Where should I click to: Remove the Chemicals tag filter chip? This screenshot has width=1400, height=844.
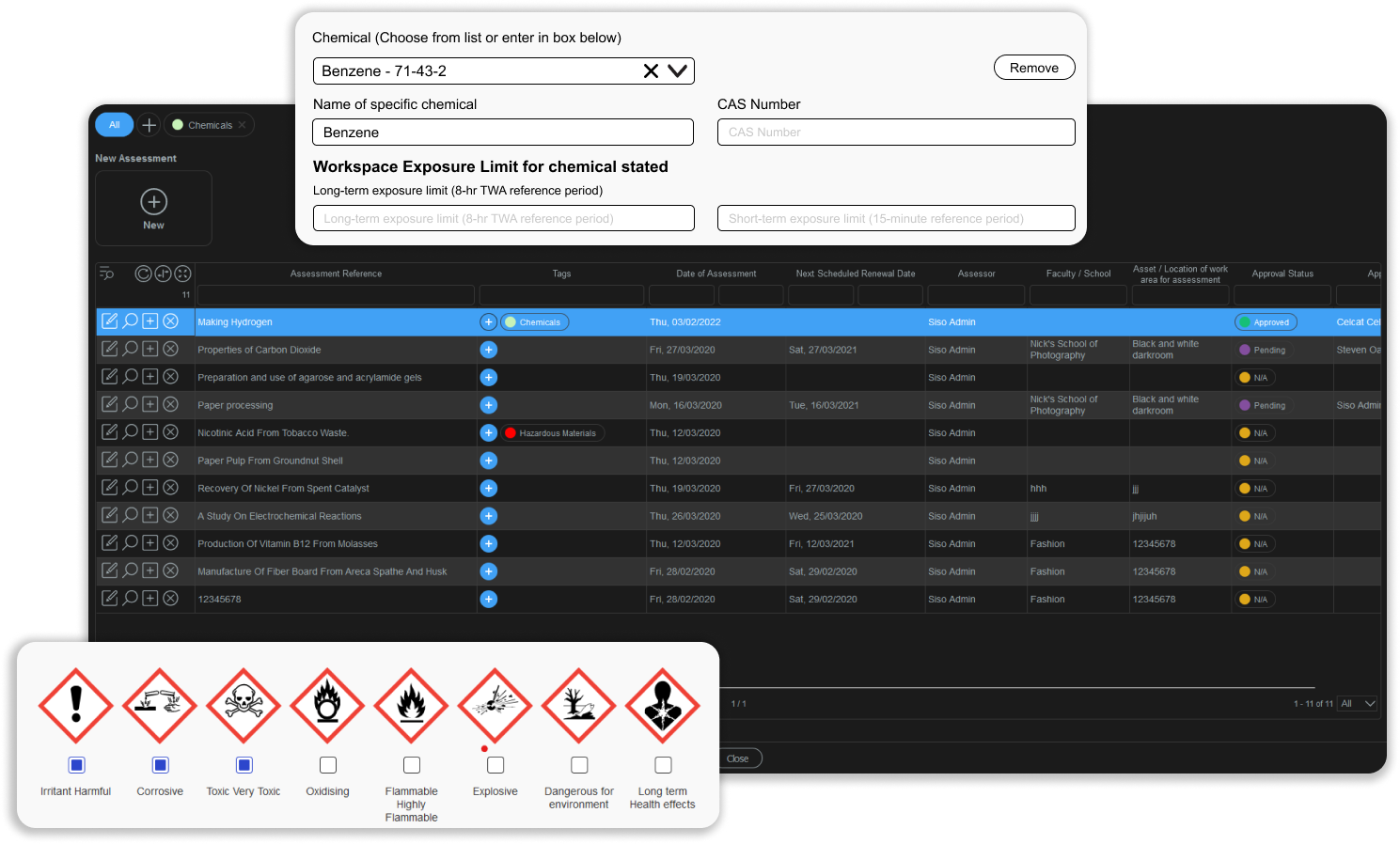[242, 124]
